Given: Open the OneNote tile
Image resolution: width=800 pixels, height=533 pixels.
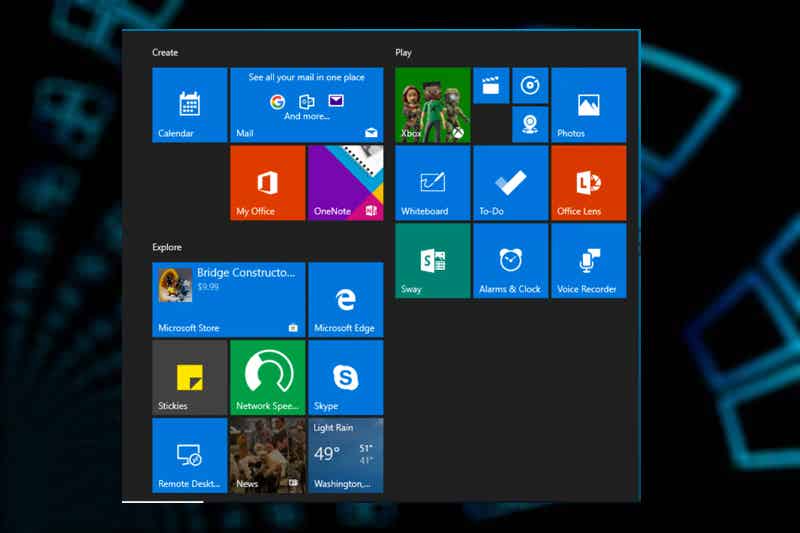Looking at the screenshot, I should point(346,183).
